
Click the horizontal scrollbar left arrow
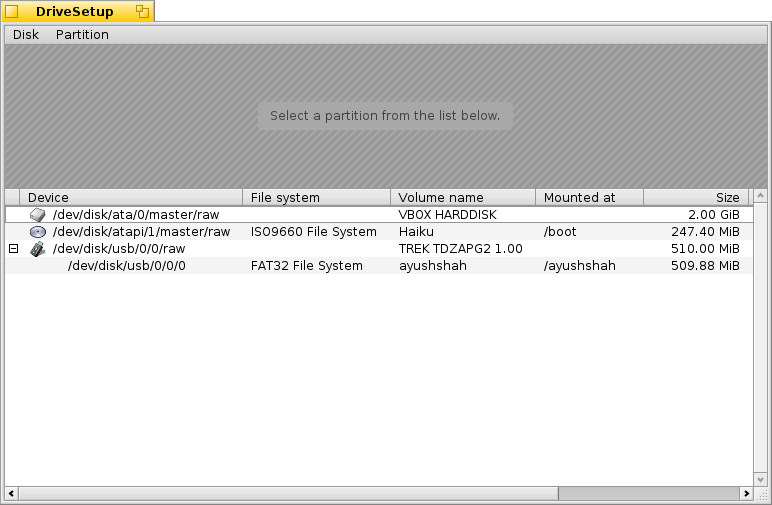12,494
